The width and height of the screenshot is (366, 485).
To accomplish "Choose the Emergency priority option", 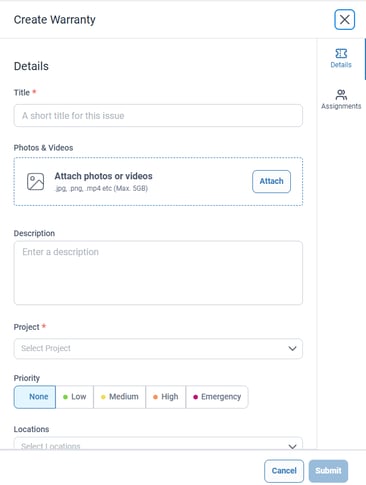I will pyautogui.click(x=217, y=397).
